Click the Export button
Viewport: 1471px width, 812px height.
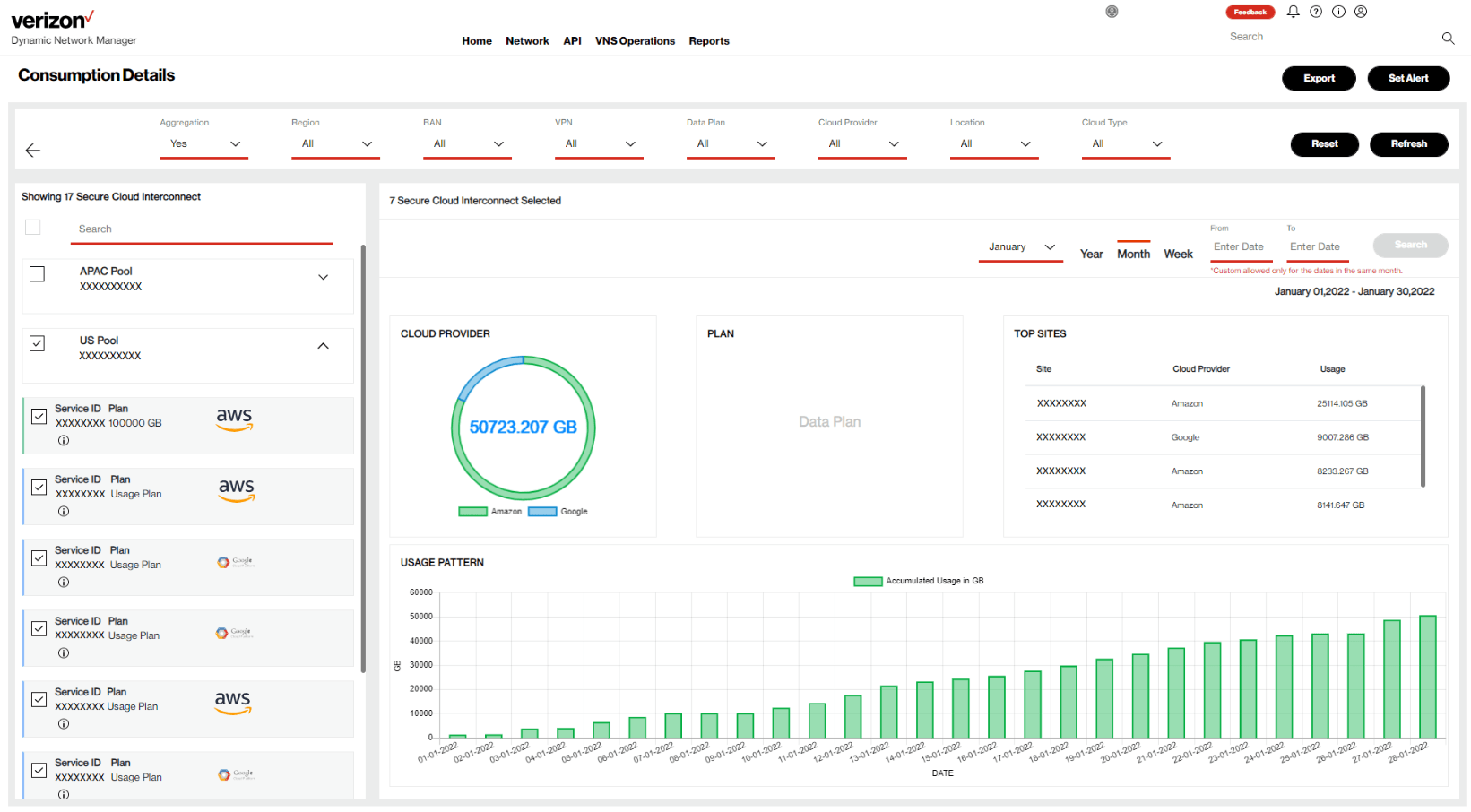(1318, 79)
